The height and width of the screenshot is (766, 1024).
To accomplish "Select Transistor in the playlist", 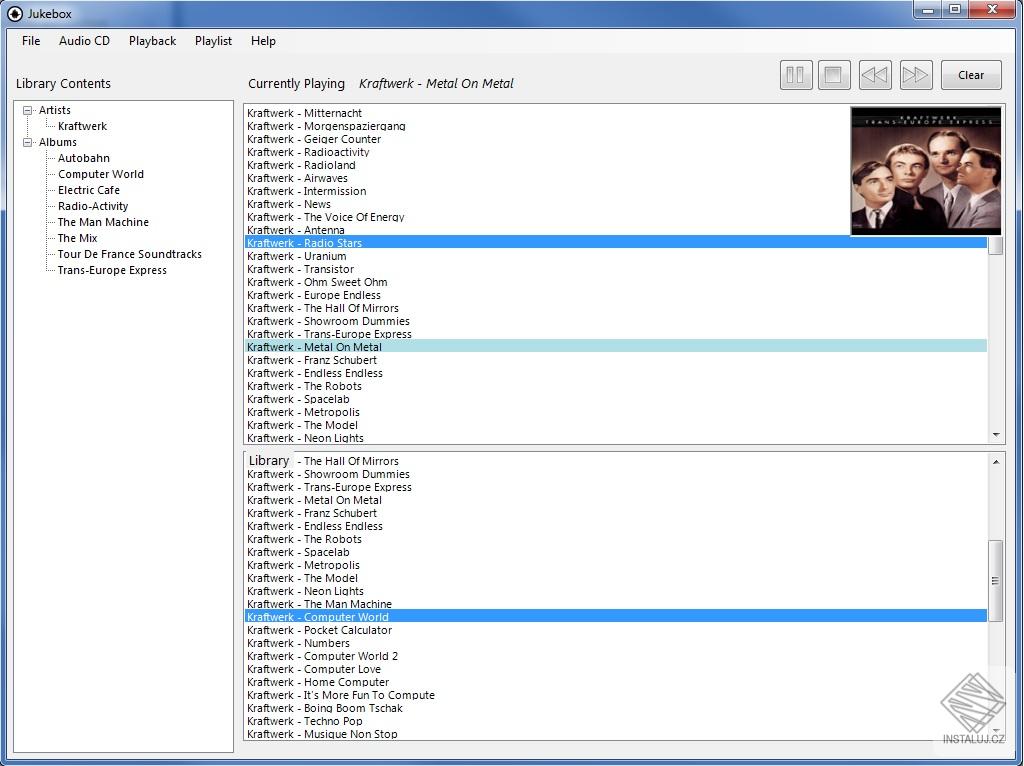I will tap(300, 269).
